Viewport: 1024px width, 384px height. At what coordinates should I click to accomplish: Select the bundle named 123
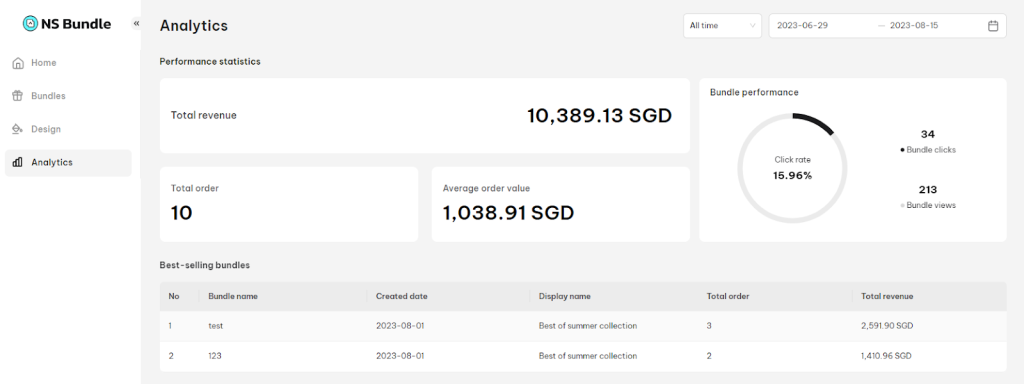click(215, 356)
